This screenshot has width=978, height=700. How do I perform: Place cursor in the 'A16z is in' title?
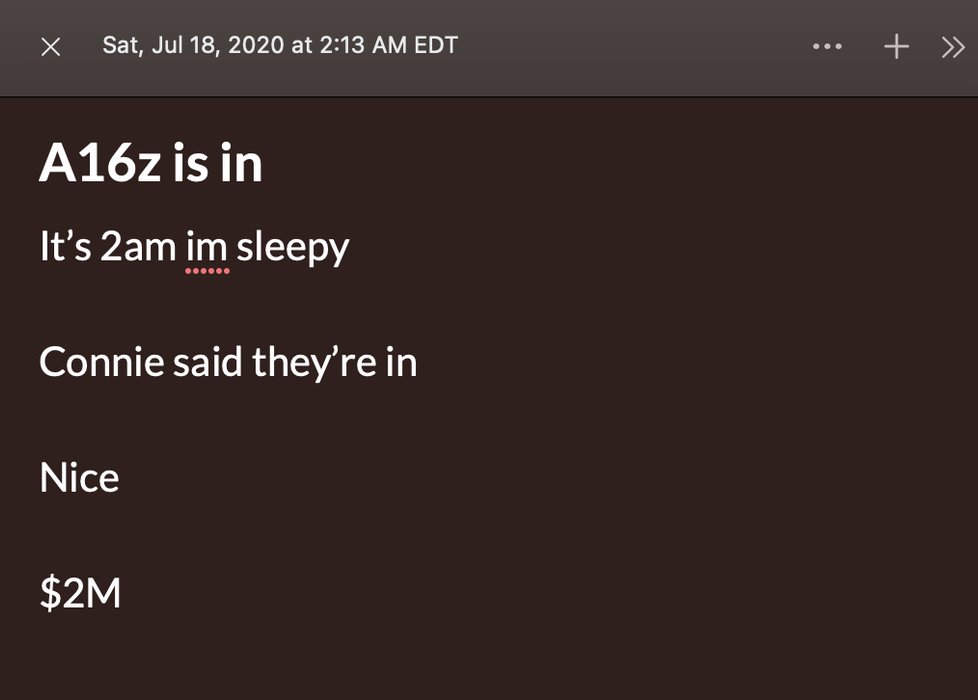[150, 163]
